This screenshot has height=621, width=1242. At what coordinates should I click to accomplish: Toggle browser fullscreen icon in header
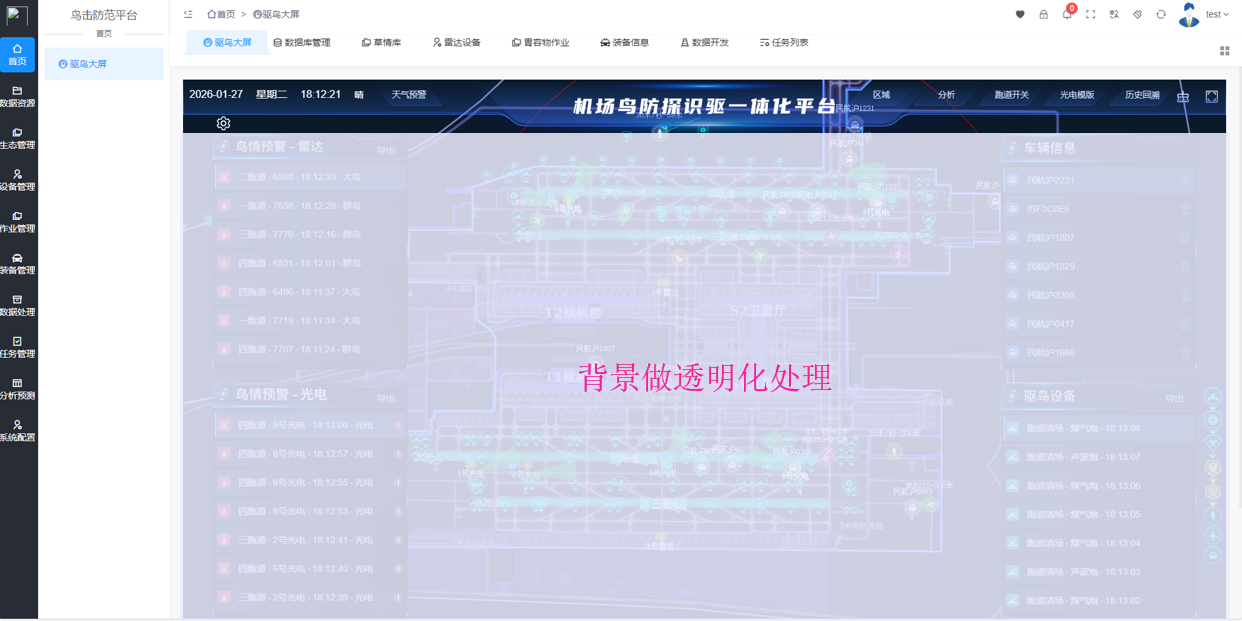pyautogui.click(x=1090, y=15)
